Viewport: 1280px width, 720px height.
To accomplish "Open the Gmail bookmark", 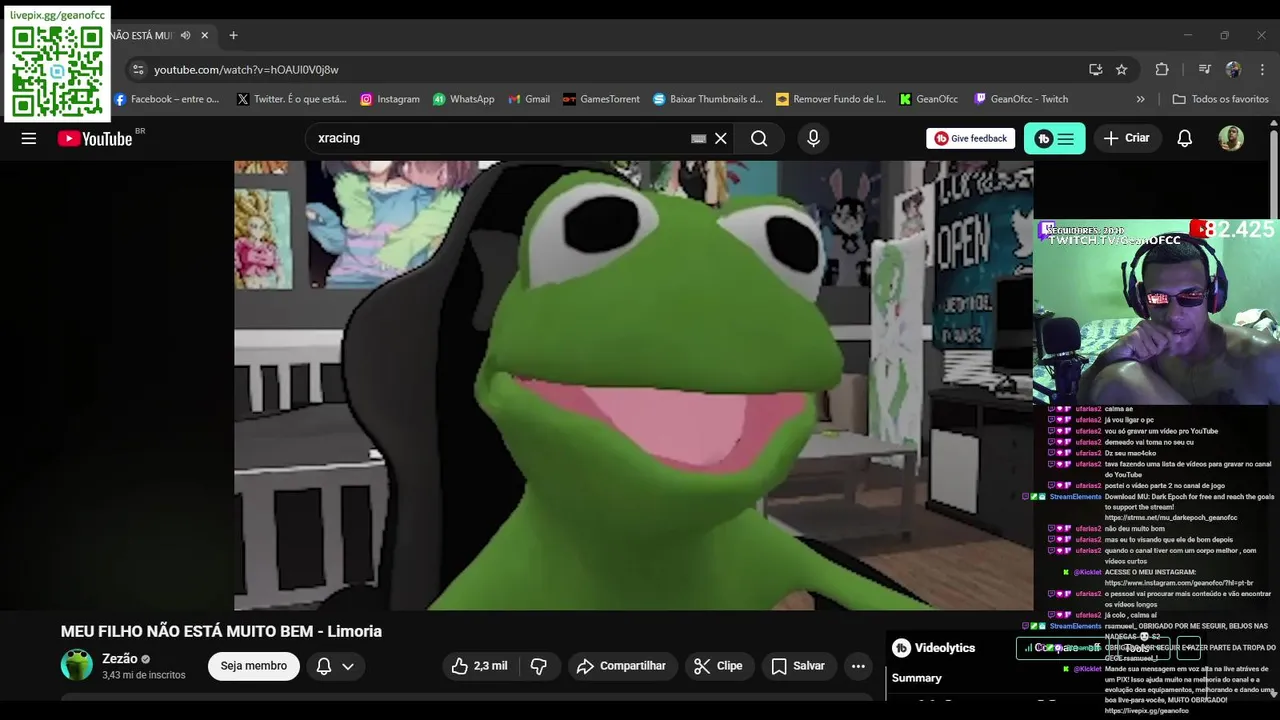I will click(529, 99).
